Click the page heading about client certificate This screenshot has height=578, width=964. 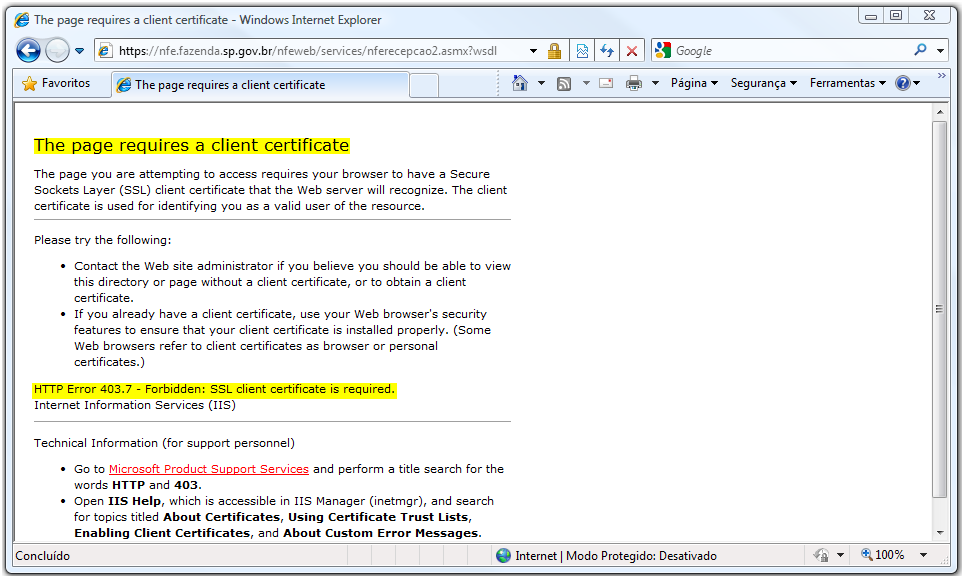[x=192, y=145]
